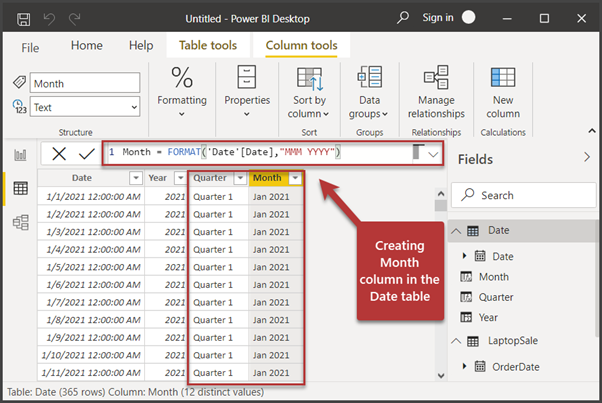Click the Jan 2021 cell in 1/10/2021 row
This screenshot has height=403, width=602.
[x=275, y=355]
